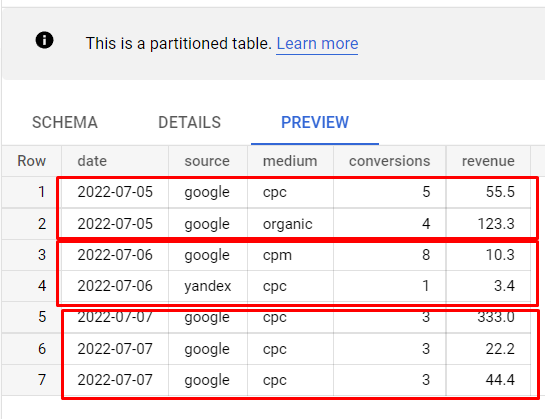Select date cell in row 2
The image size is (545, 419).
115,224
